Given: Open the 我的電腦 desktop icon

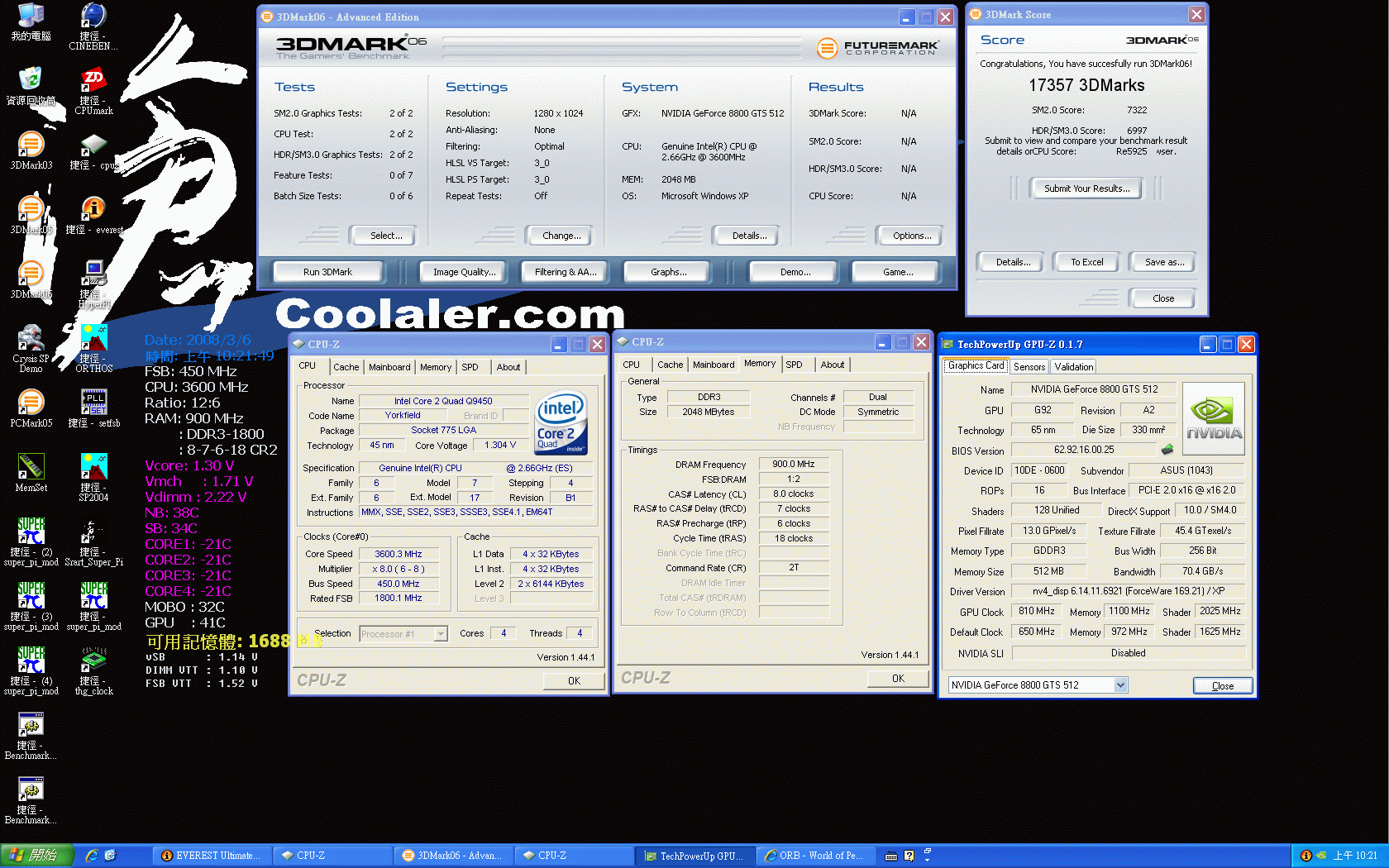Looking at the screenshot, I should pos(31,22).
